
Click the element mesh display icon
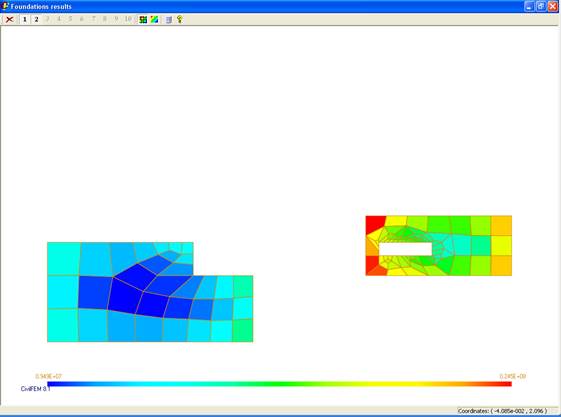[x=143, y=19]
